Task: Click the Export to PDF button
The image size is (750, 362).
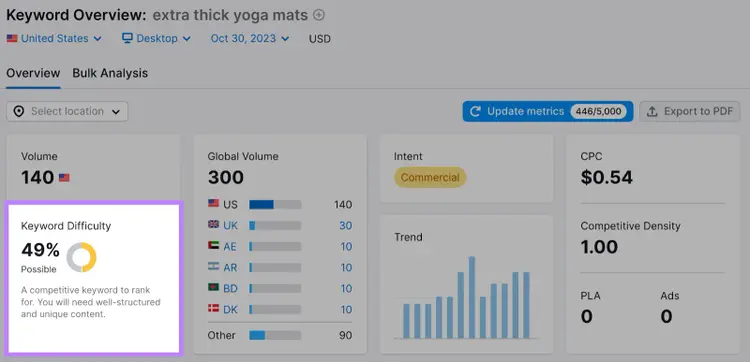Action: 690,111
